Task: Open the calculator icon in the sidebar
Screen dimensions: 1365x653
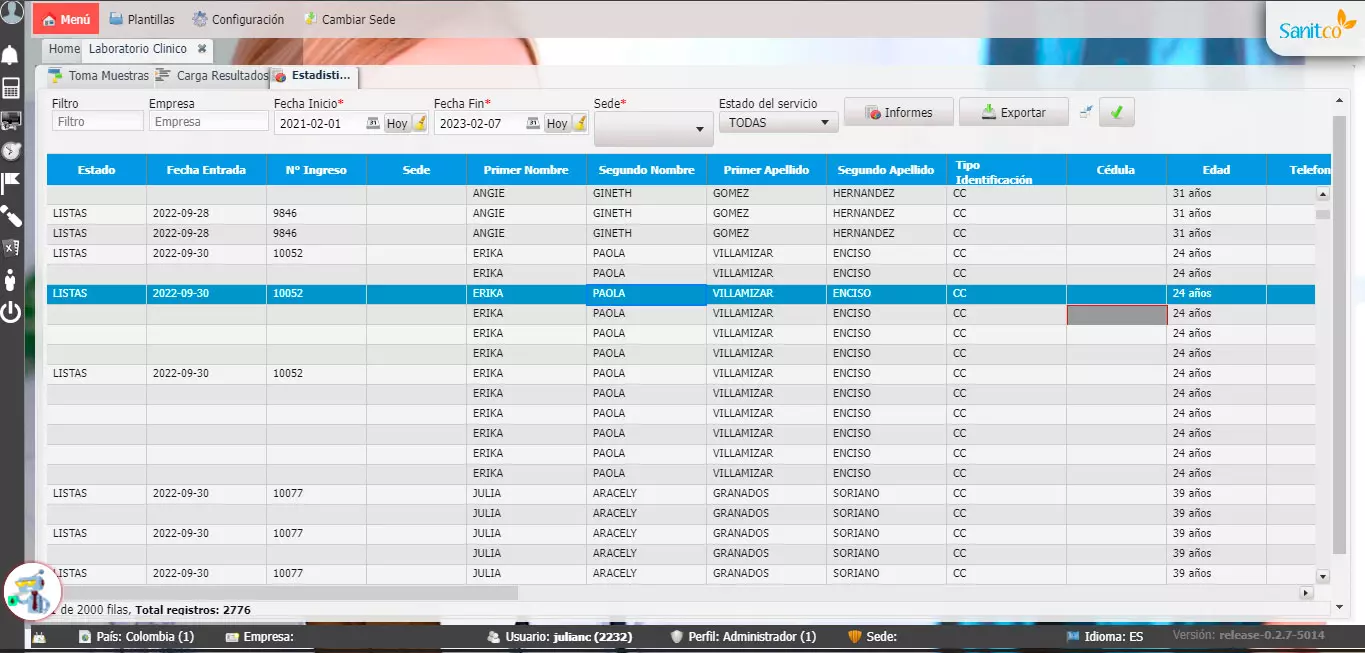Action: pos(11,88)
